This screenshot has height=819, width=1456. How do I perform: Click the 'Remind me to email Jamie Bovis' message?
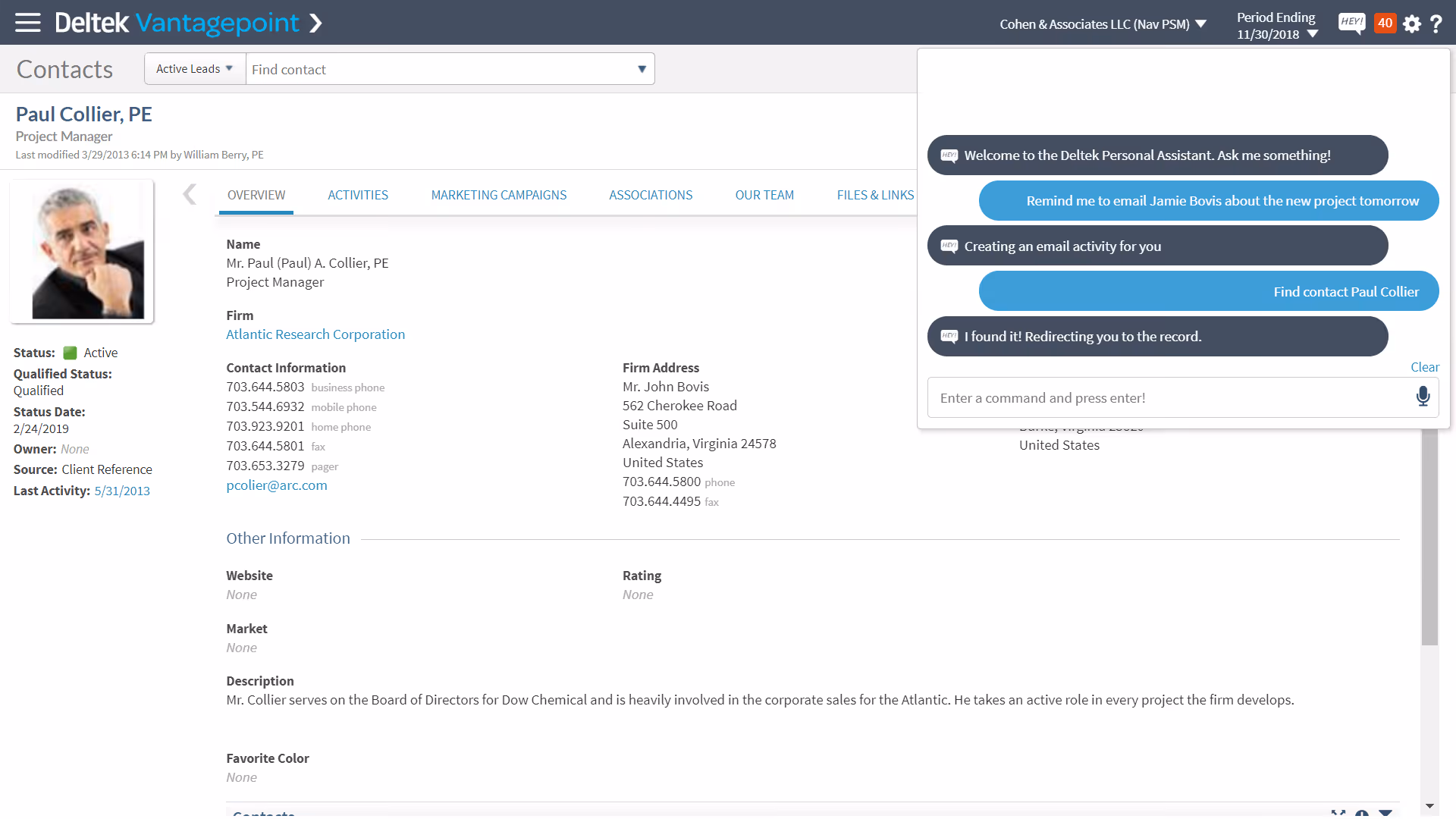(x=1209, y=201)
